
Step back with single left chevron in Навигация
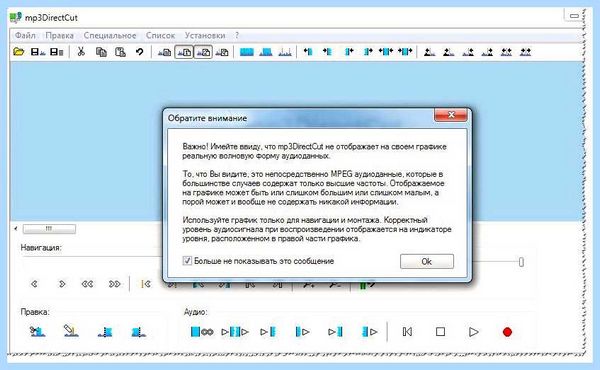tap(34, 284)
